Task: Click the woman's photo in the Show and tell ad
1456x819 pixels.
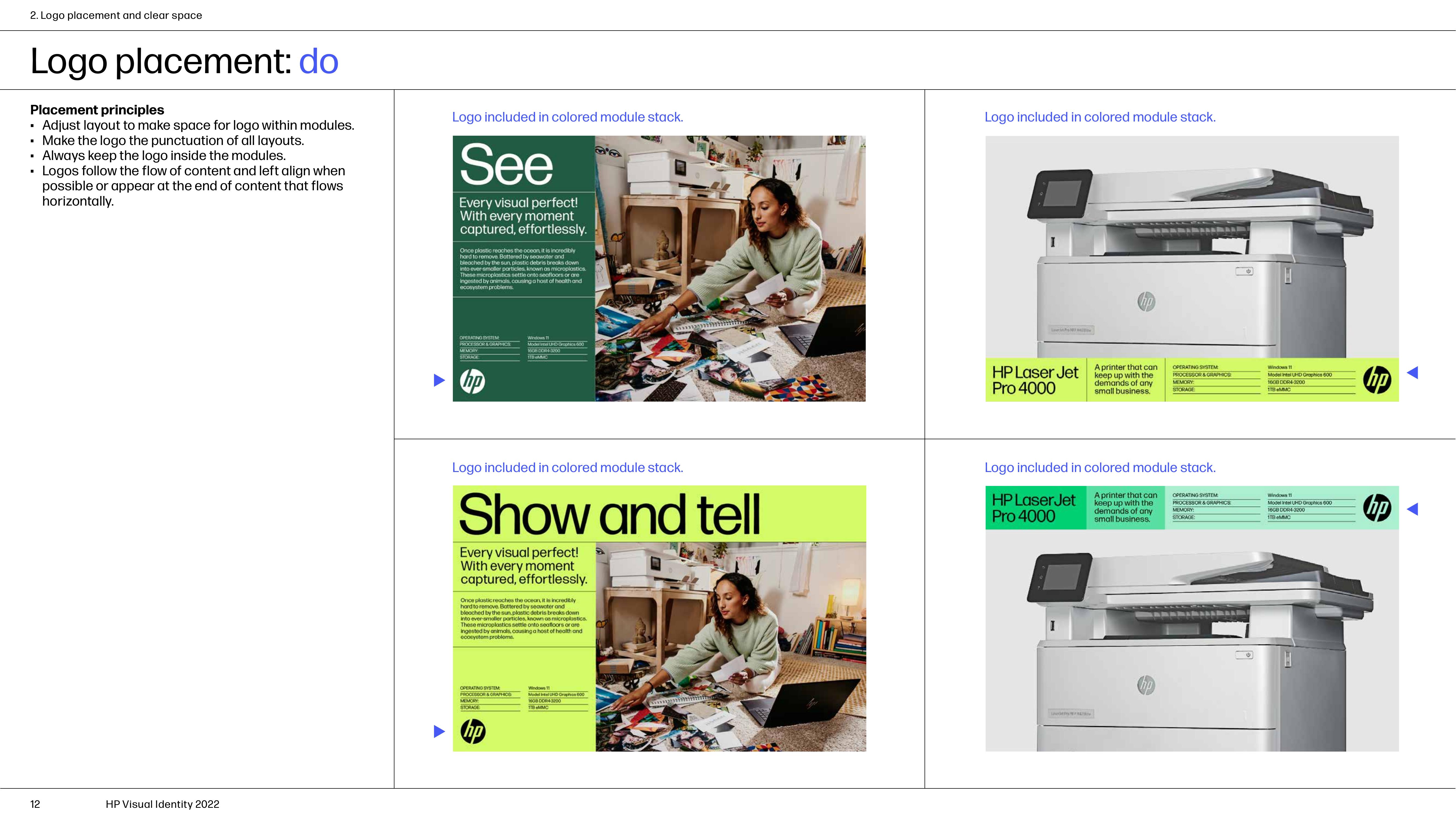Action: (x=730, y=647)
